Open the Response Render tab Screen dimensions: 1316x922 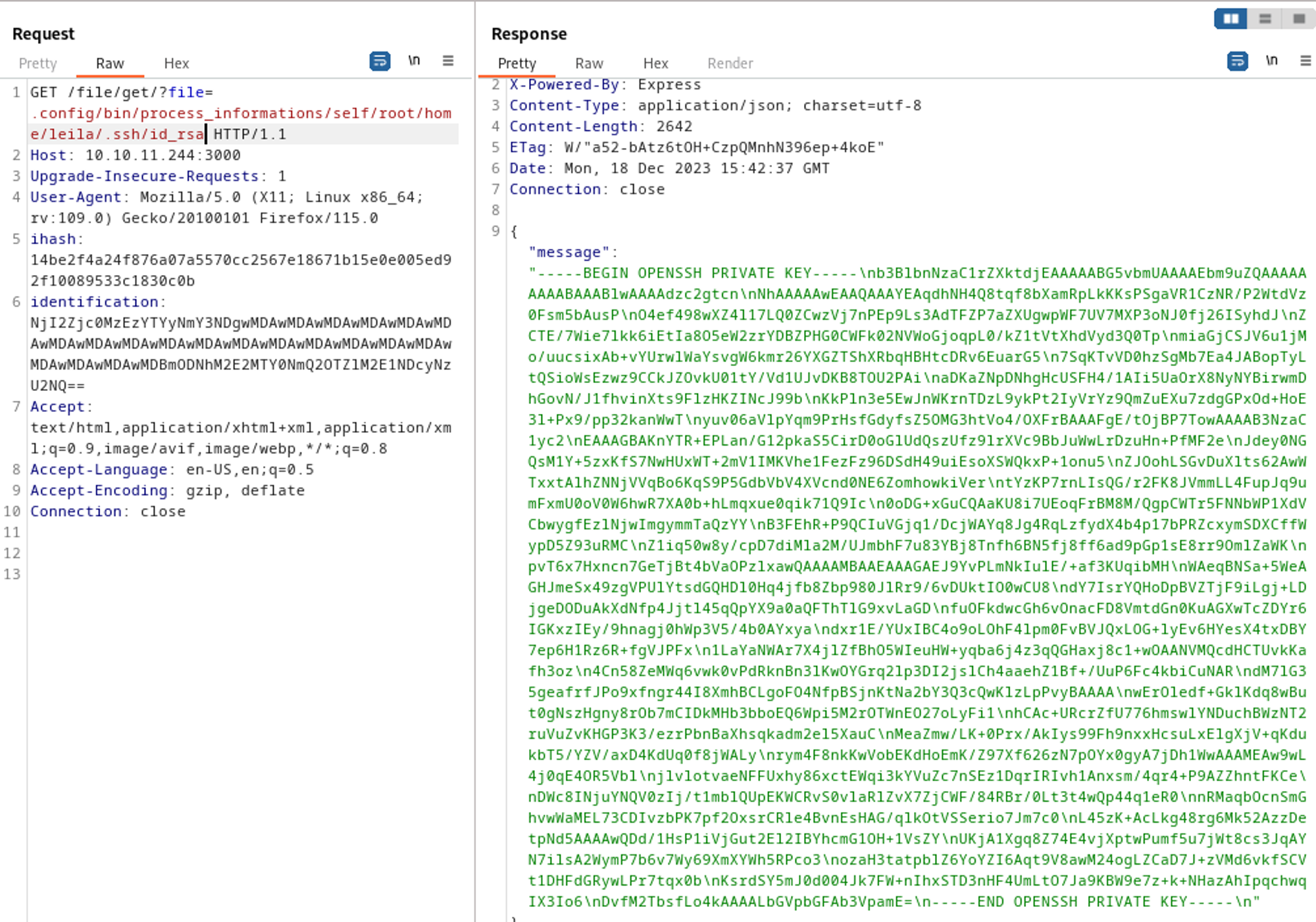[x=730, y=64]
